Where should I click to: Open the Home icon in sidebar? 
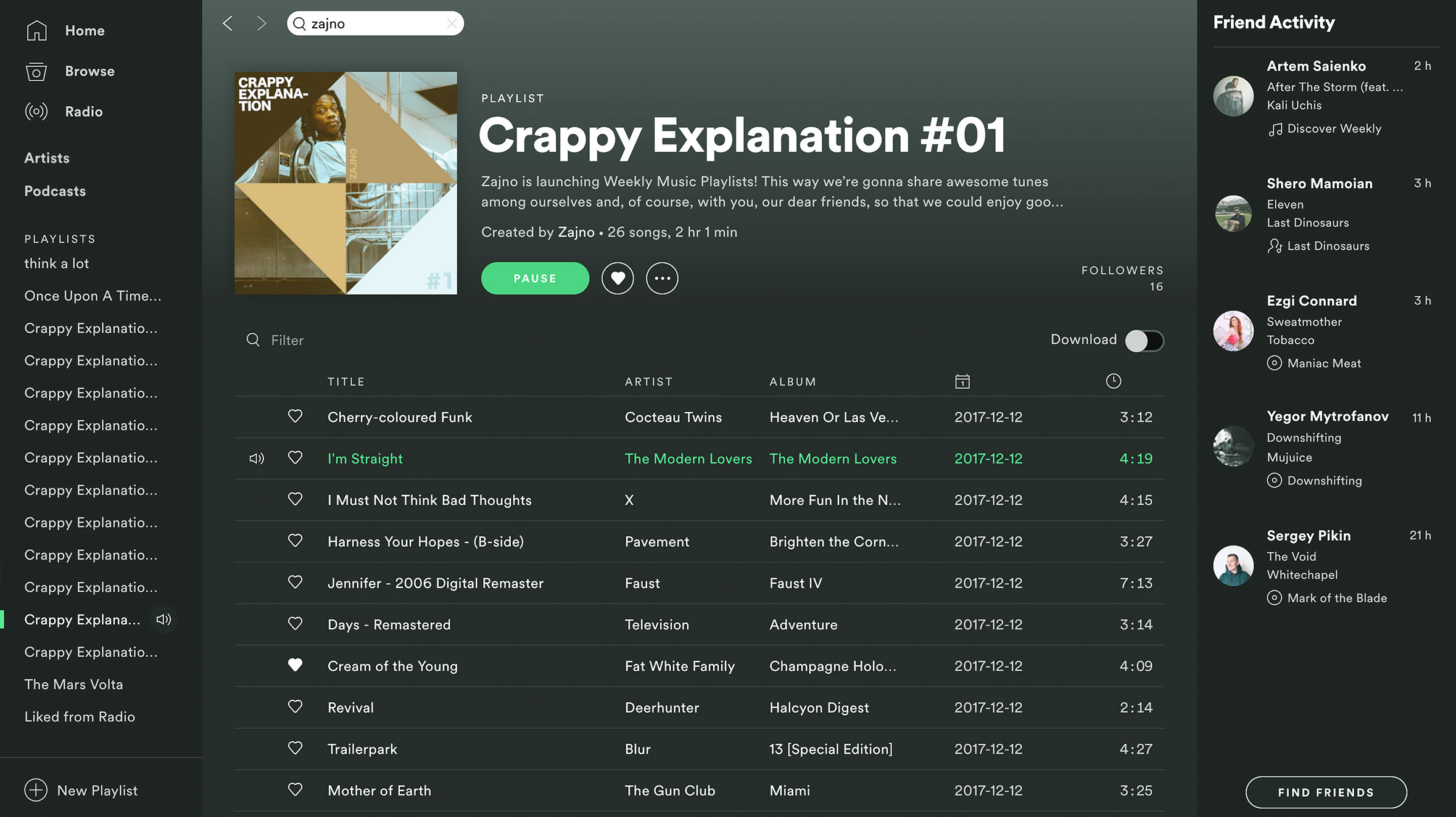tap(36, 30)
